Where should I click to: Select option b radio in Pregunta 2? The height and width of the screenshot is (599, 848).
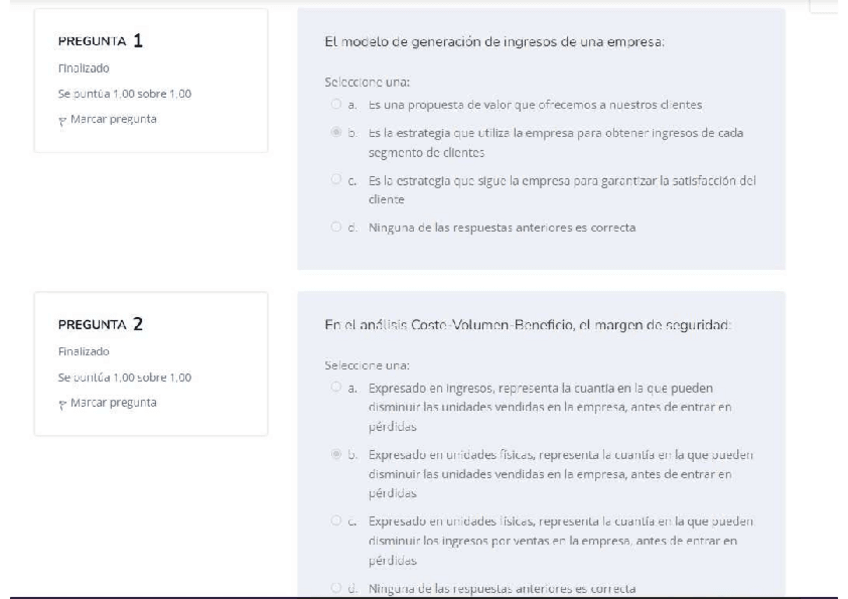coord(336,454)
